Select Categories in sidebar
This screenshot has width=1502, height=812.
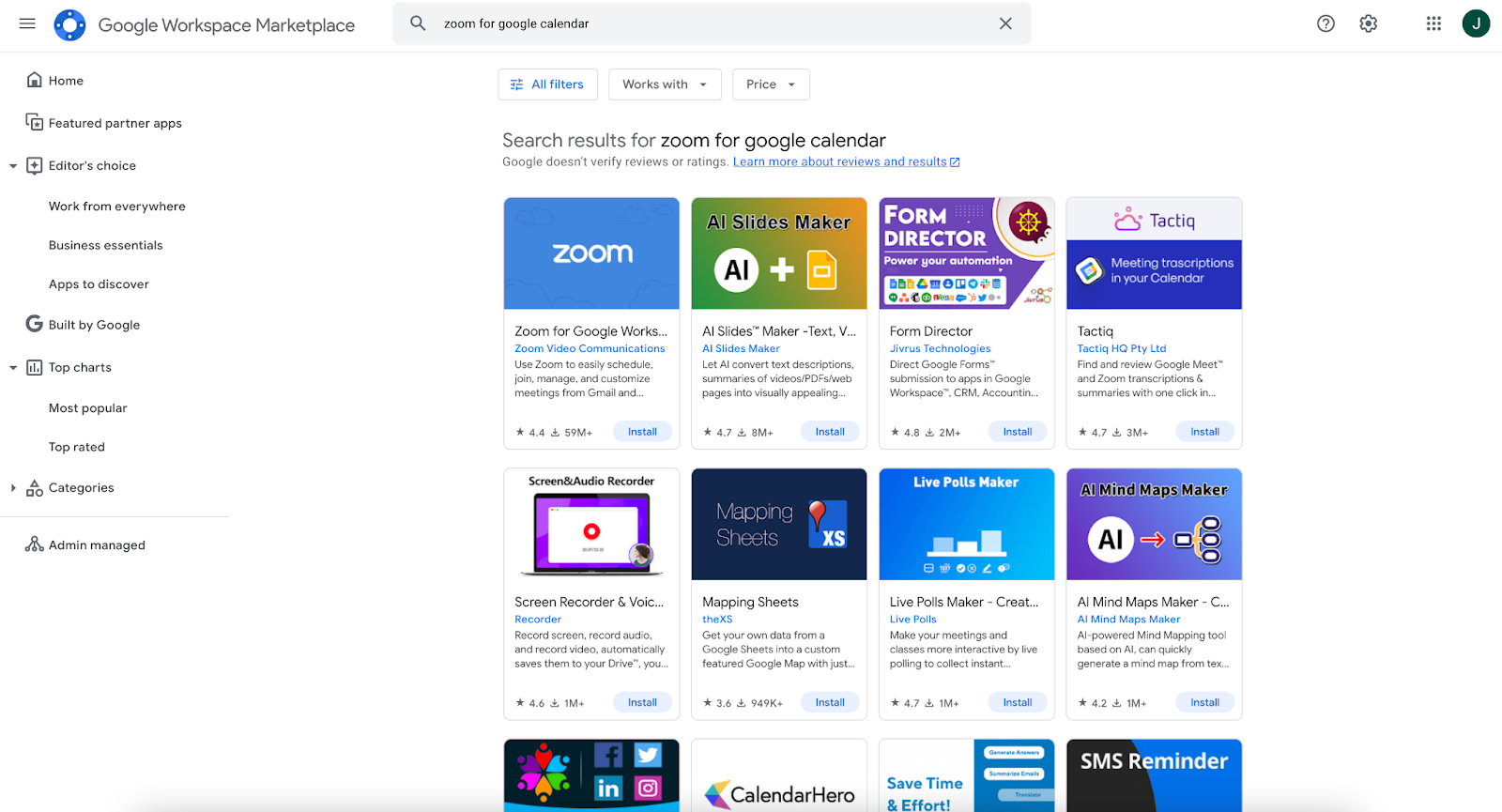[x=82, y=488]
